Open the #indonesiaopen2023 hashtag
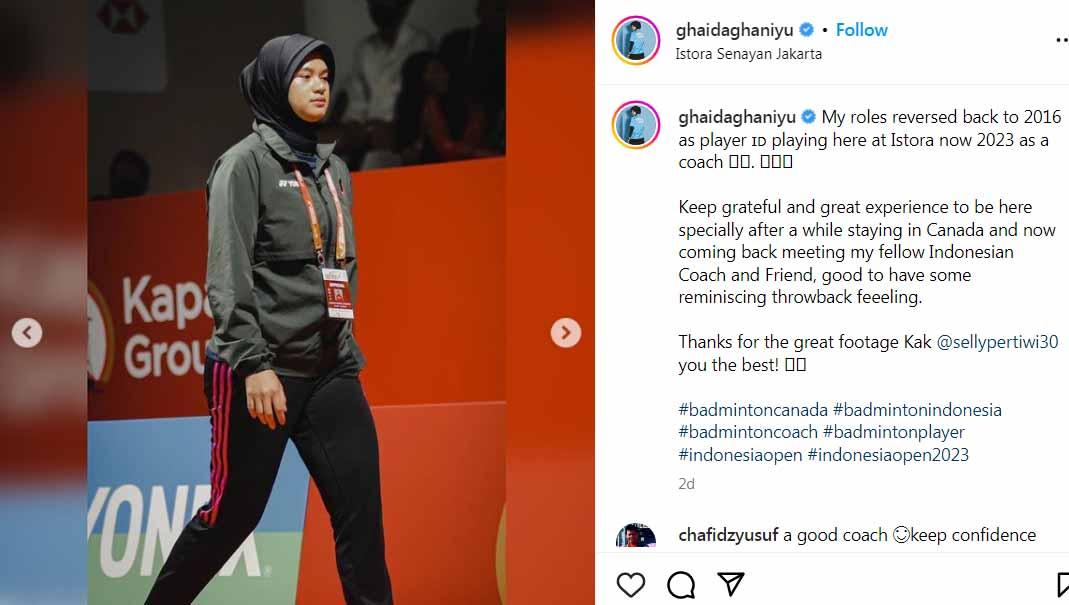 [x=888, y=455]
